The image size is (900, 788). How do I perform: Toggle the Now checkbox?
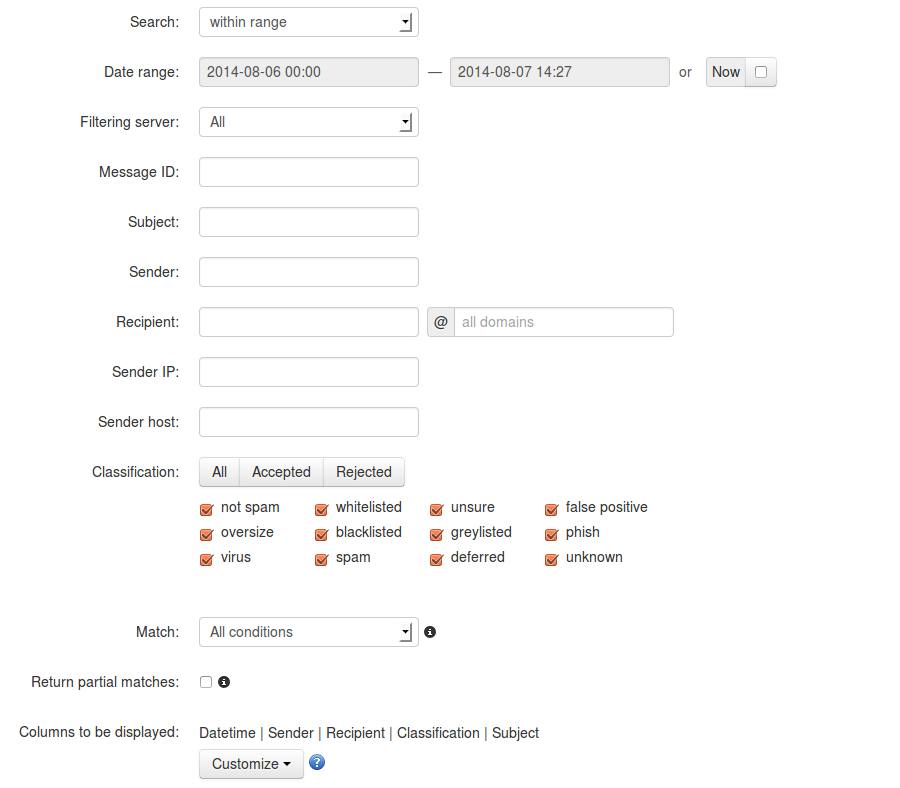(x=761, y=72)
